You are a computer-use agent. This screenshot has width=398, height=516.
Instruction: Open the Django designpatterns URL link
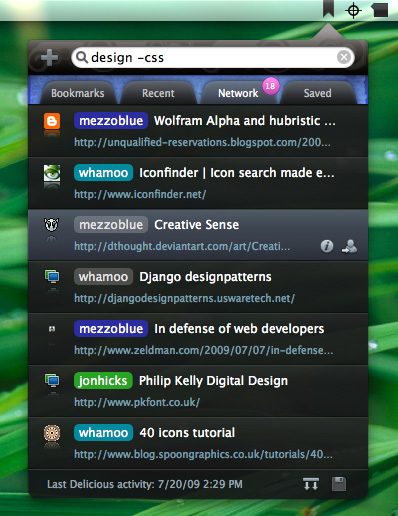pyautogui.click(x=184, y=298)
